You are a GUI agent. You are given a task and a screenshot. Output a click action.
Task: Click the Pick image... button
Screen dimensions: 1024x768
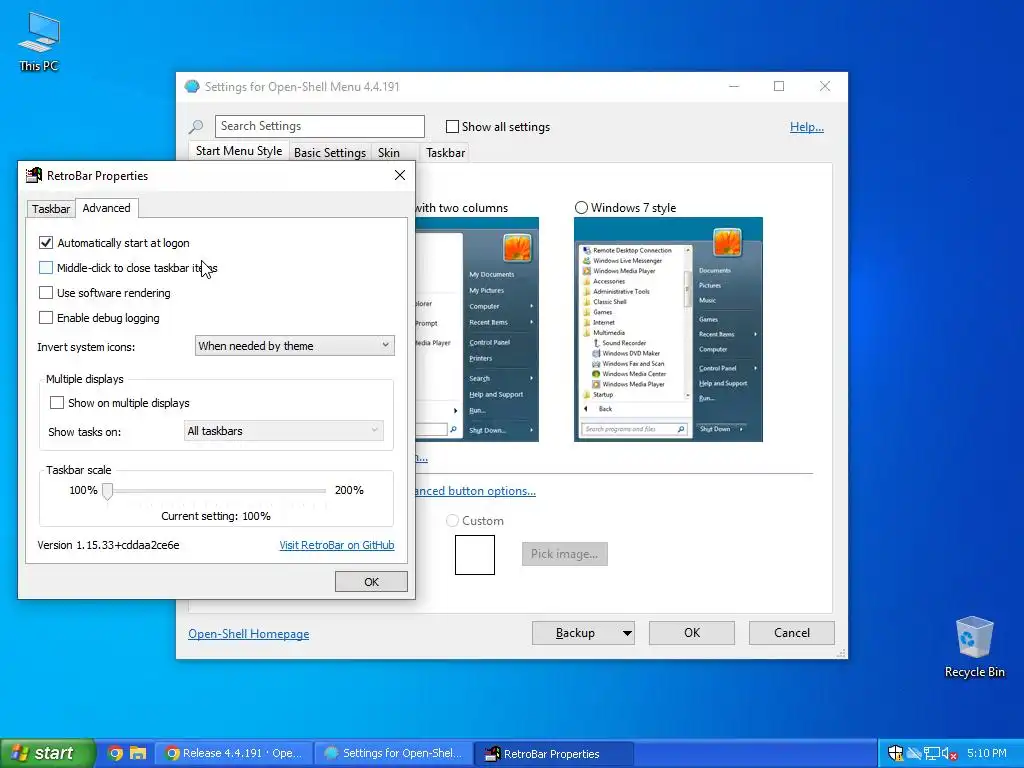(564, 554)
